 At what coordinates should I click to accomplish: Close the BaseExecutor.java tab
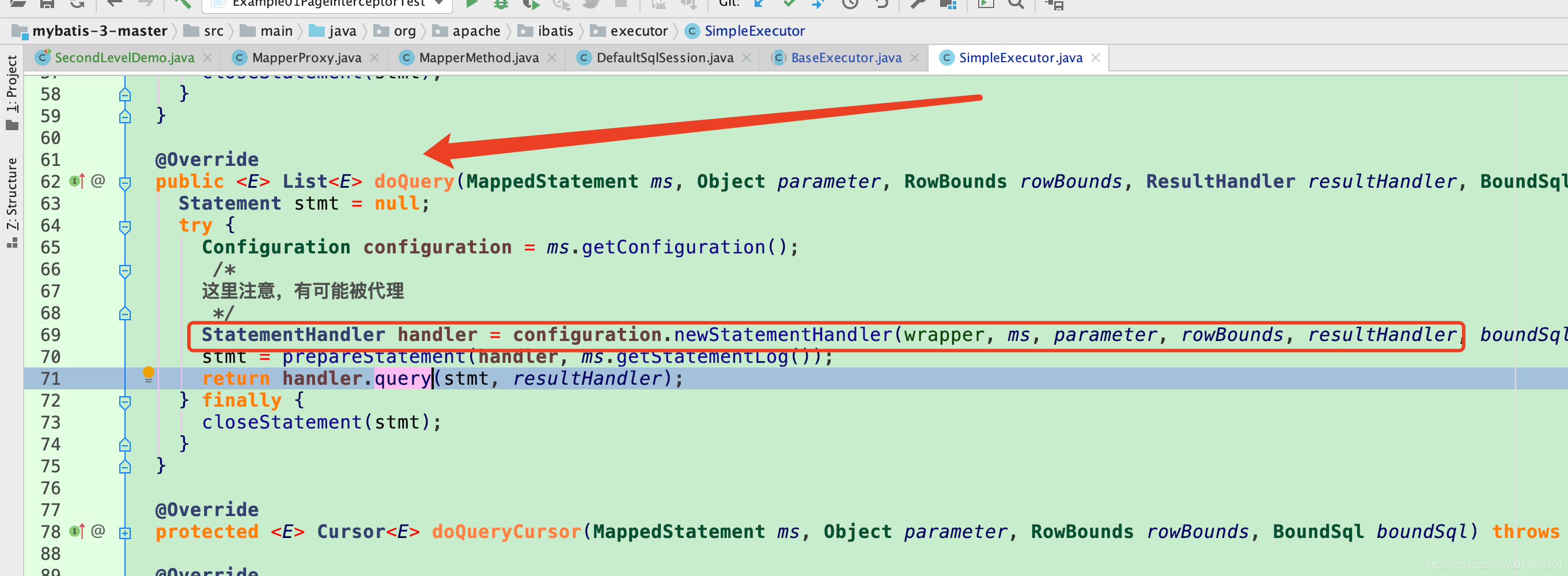tap(914, 57)
